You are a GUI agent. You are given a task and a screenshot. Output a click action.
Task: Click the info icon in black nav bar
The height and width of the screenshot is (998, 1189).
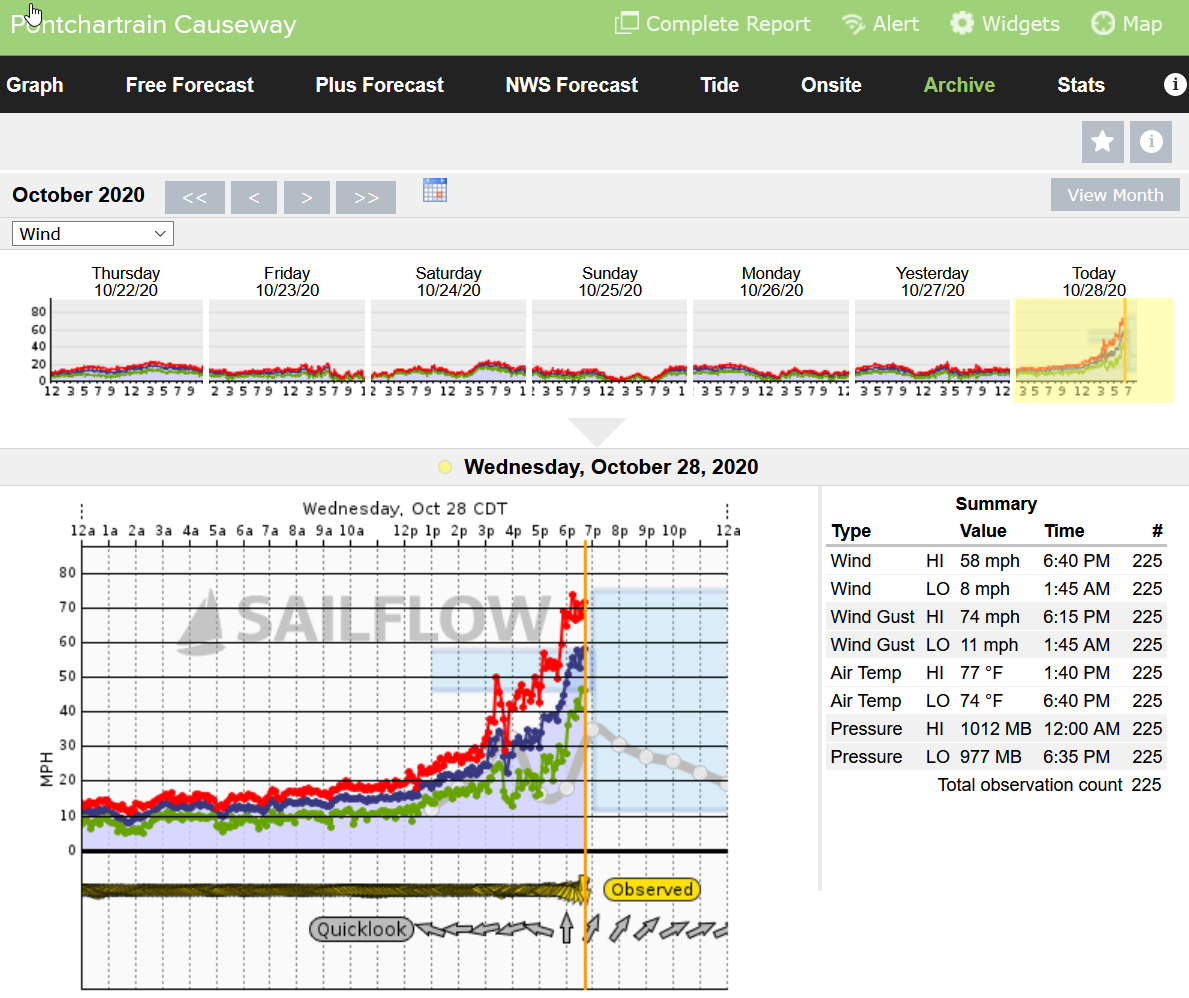[x=1175, y=84]
